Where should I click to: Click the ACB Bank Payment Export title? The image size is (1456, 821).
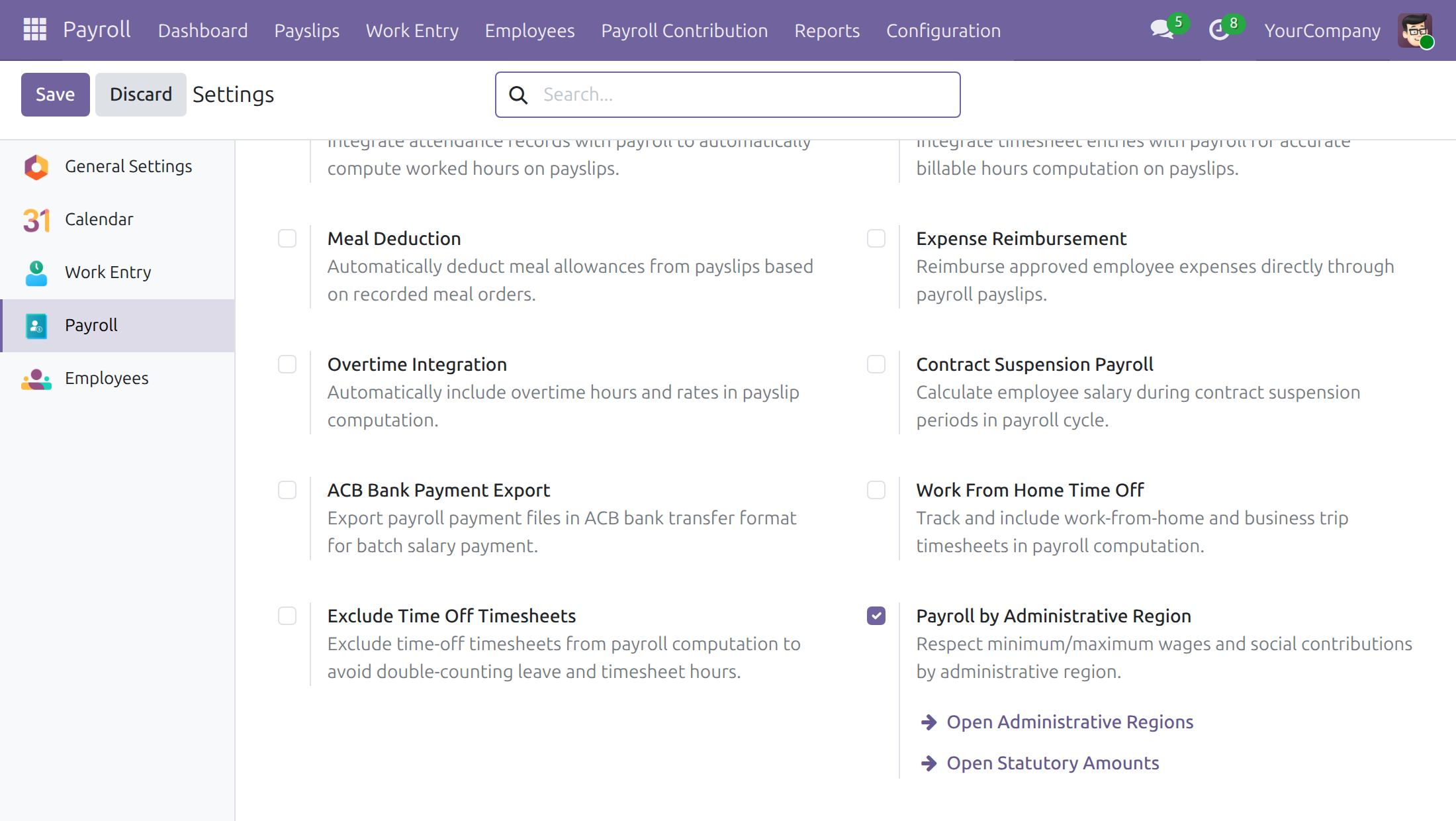point(439,490)
